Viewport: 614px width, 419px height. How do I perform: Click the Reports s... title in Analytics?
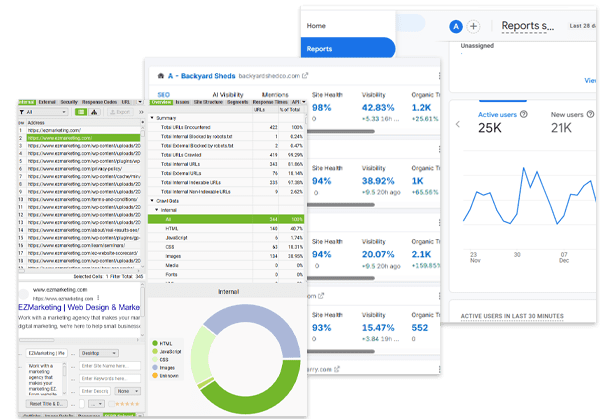click(527, 26)
